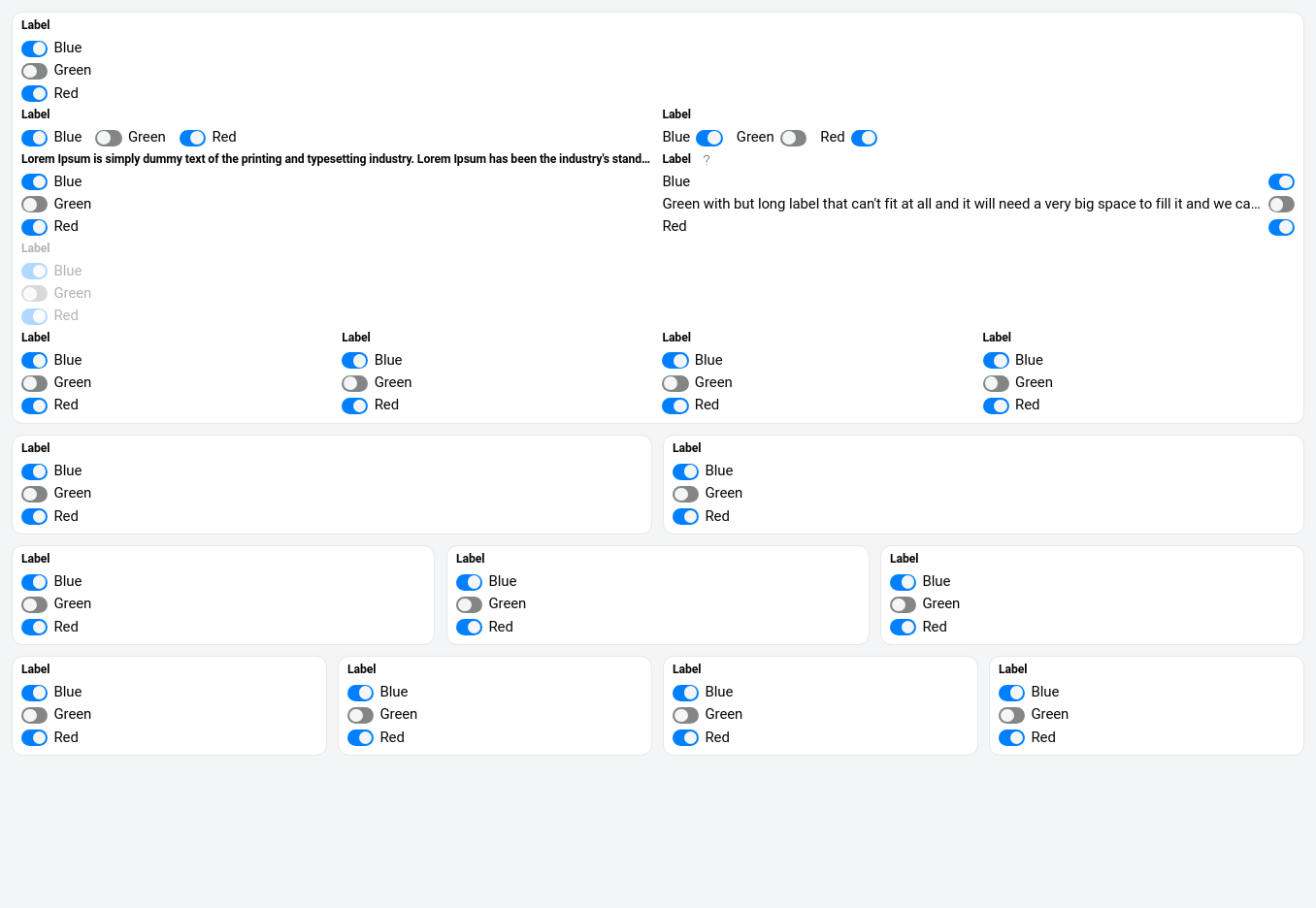Click the long truncated 'Green with but long label' text
The height and width of the screenshot is (908, 1316).
point(961,204)
